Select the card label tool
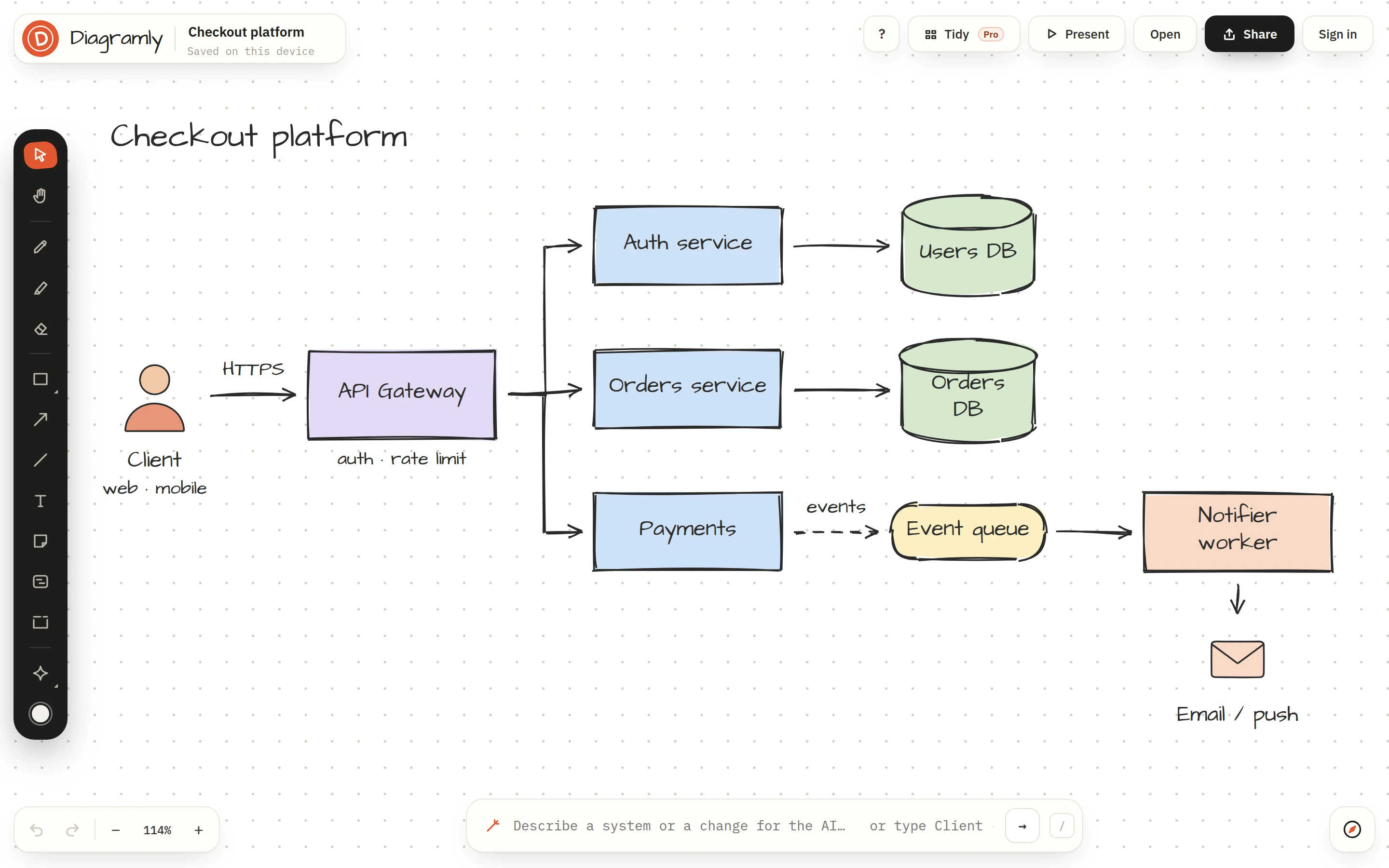The image size is (1389, 868). (40, 582)
